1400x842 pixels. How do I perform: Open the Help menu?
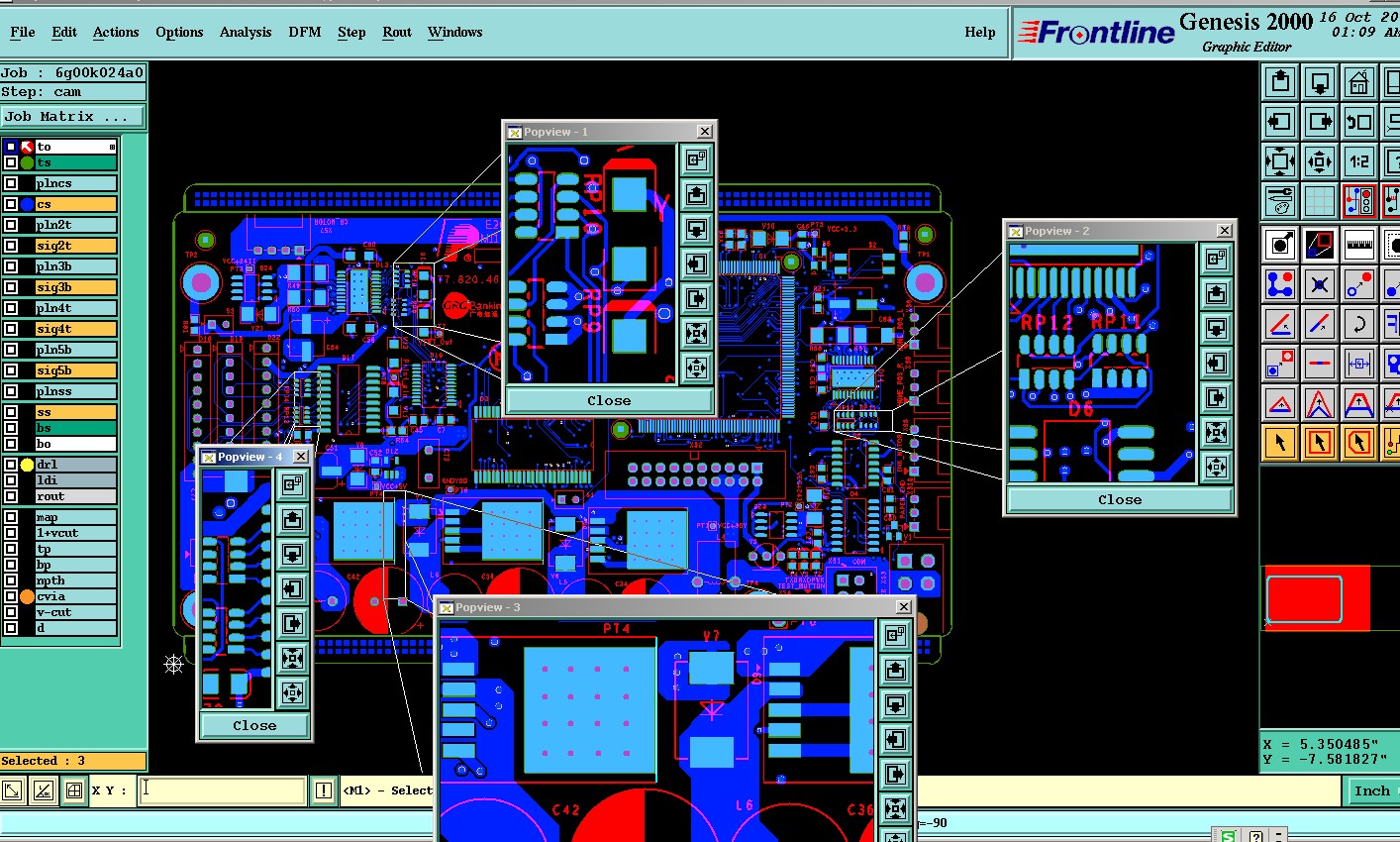980,32
